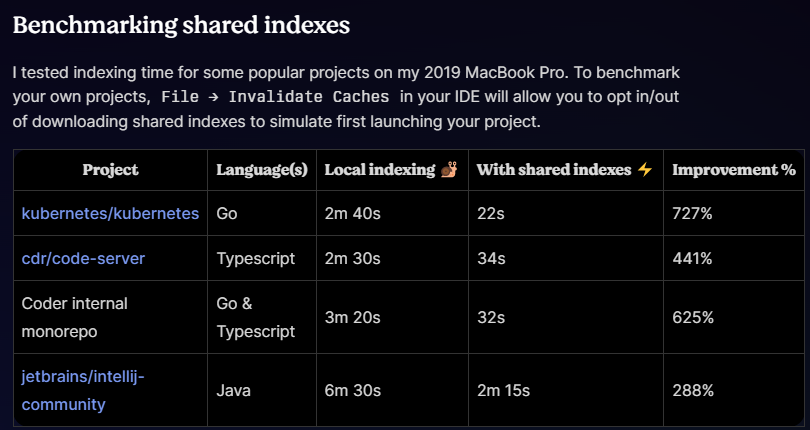
Task: Select the File → Invalidate Caches code text
Action: coord(275,97)
